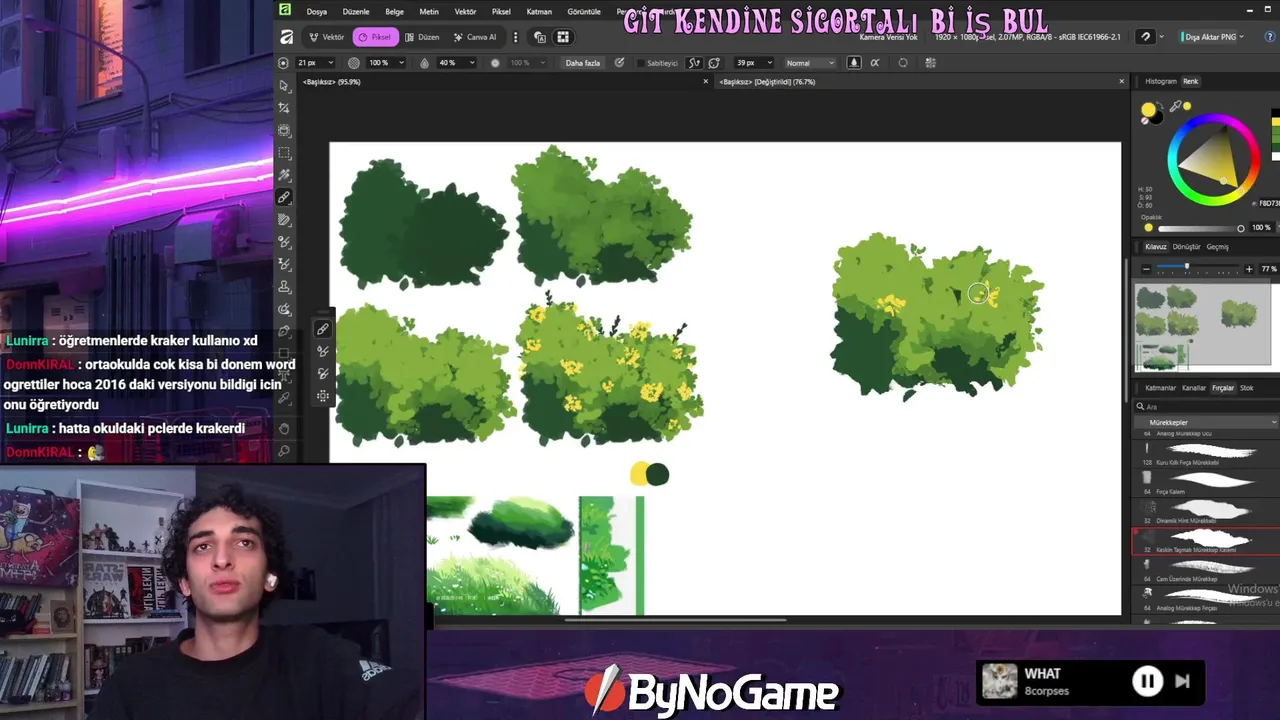
Task: Click the zoom out minus in Kılavuz panel
Action: 1147,269
